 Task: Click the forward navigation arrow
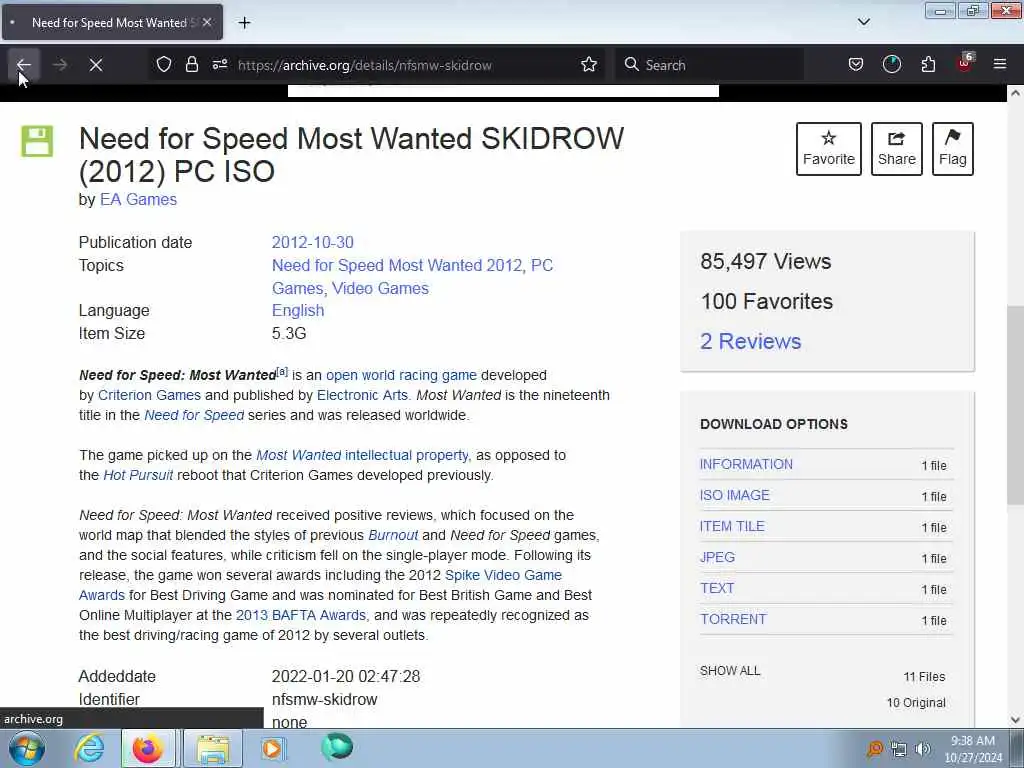59,65
